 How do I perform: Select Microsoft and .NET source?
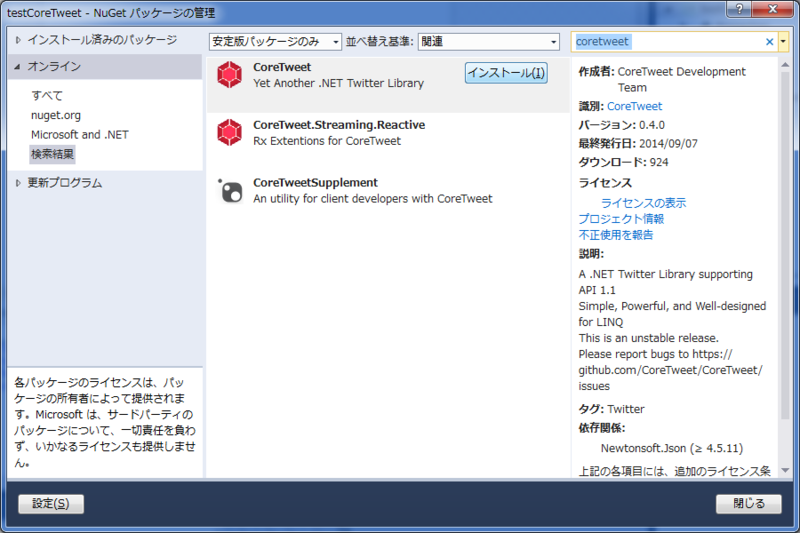(x=80, y=135)
